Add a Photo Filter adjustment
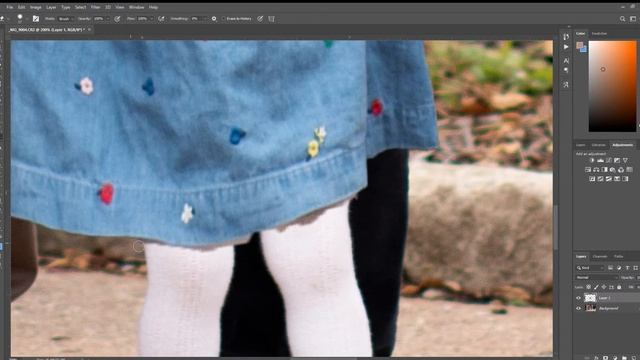The height and width of the screenshot is (360, 640). click(613, 169)
